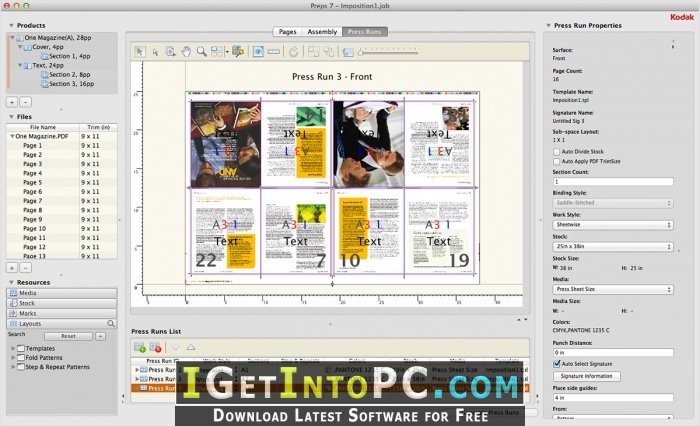Click the Place side guides field
700x426 pixels.
pos(613,398)
